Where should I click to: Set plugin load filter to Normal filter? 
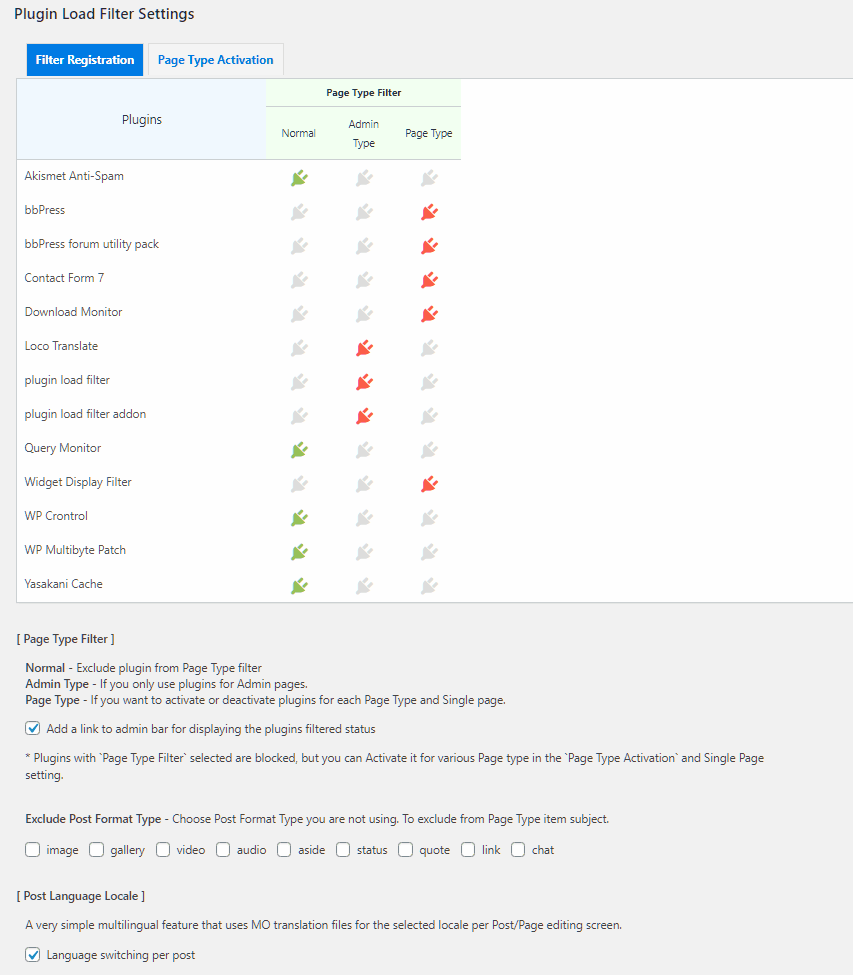click(x=298, y=381)
